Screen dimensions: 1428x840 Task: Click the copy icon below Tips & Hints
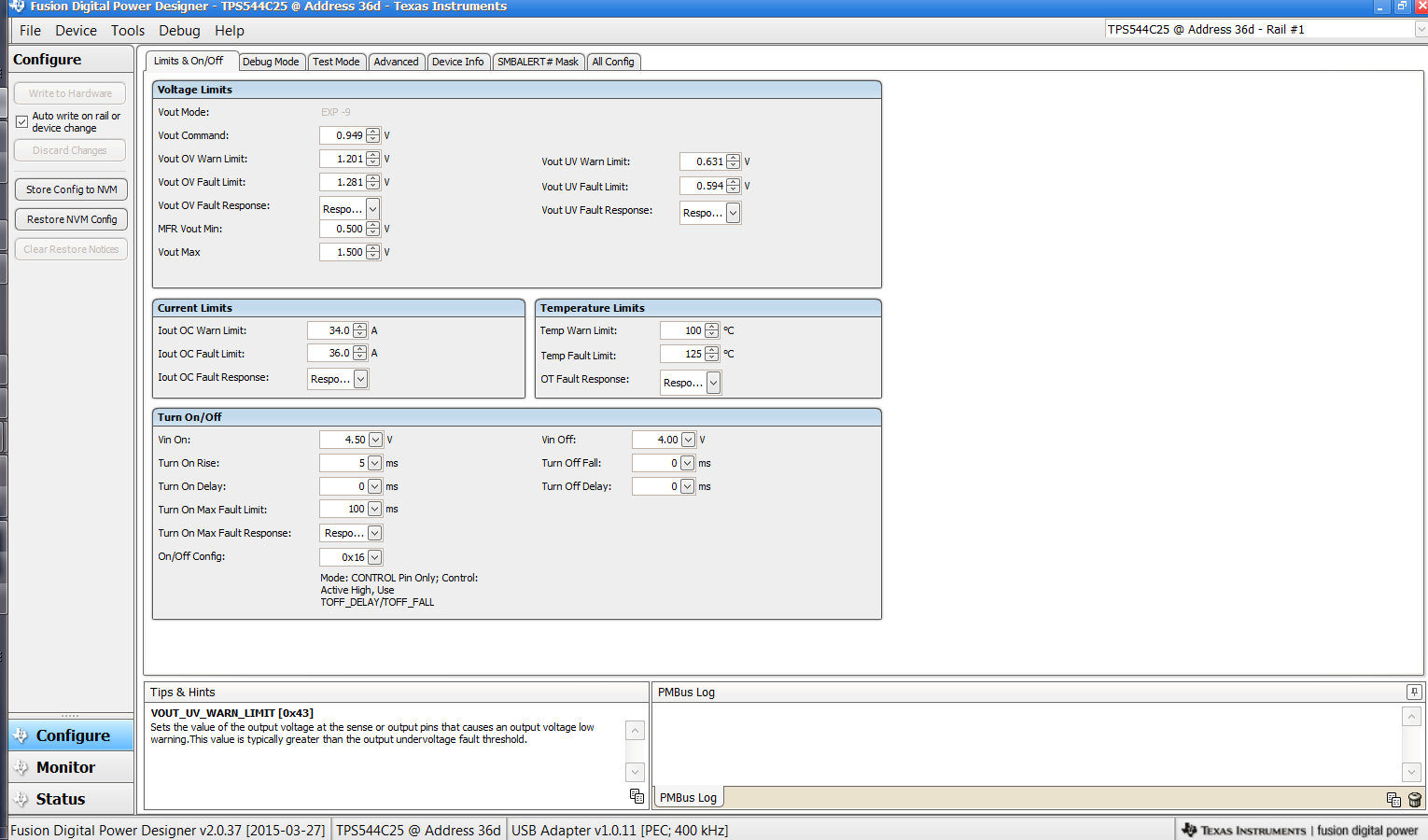click(636, 795)
